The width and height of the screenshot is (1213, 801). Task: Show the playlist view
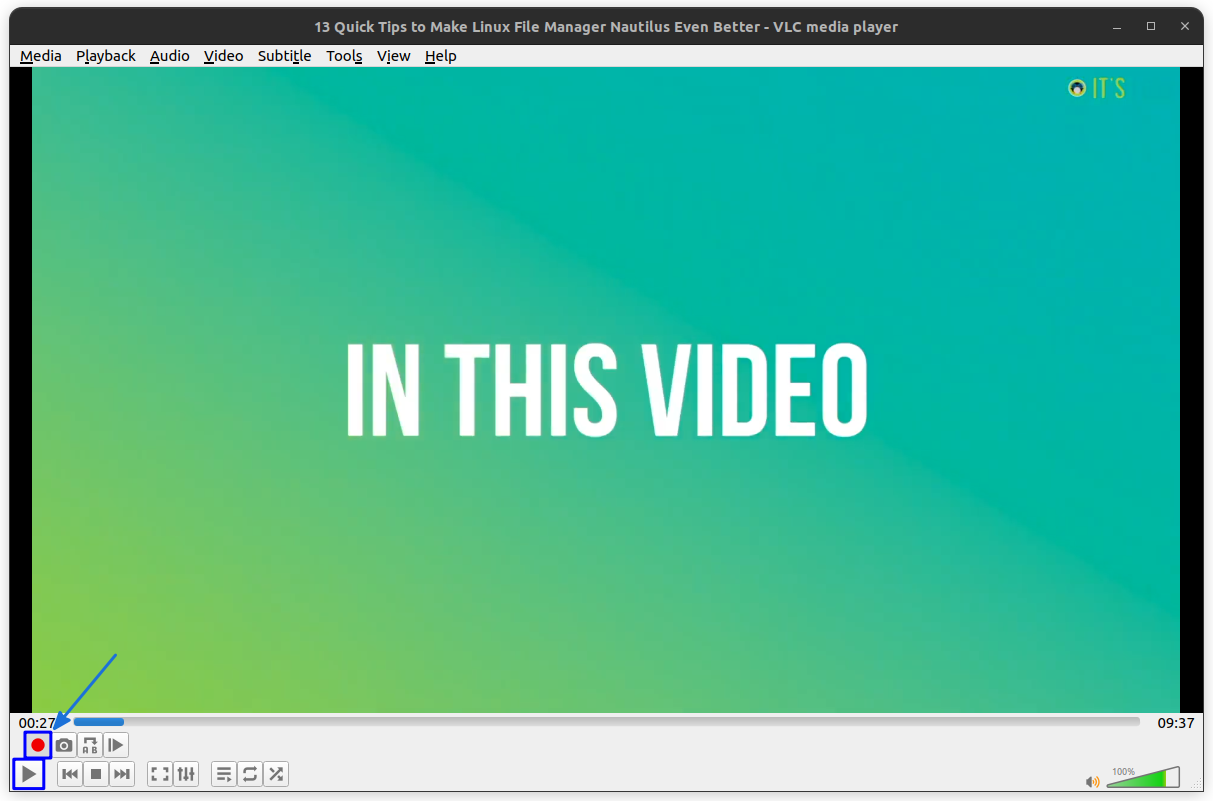click(223, 773)
